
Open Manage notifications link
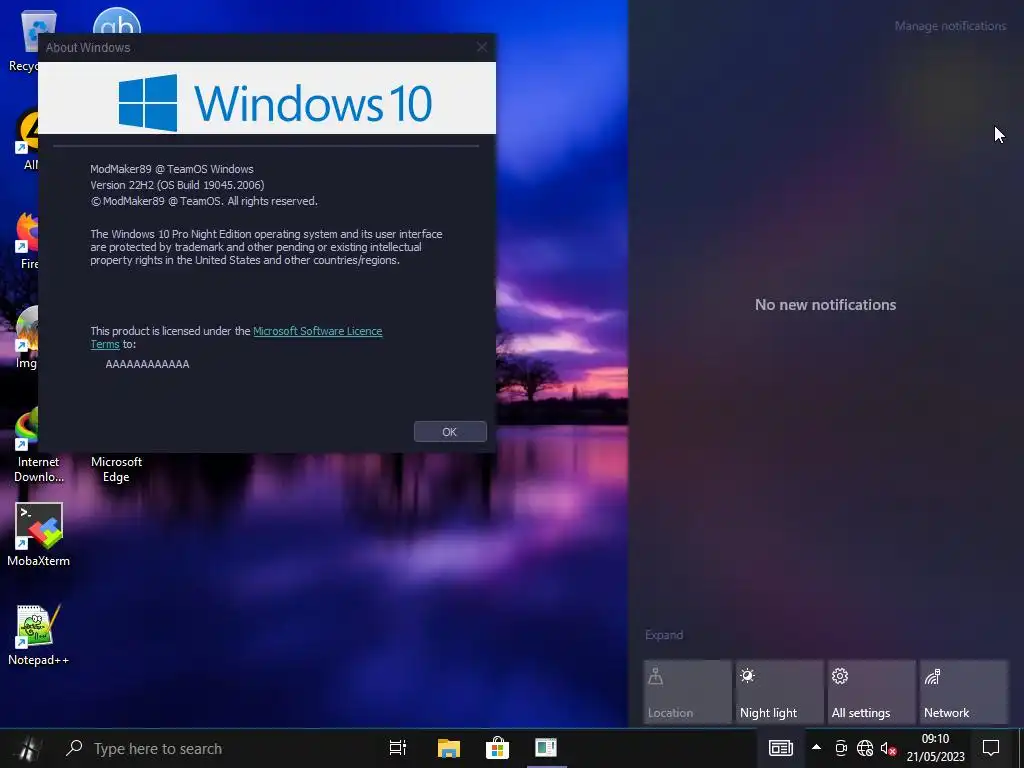pos(950,26)
